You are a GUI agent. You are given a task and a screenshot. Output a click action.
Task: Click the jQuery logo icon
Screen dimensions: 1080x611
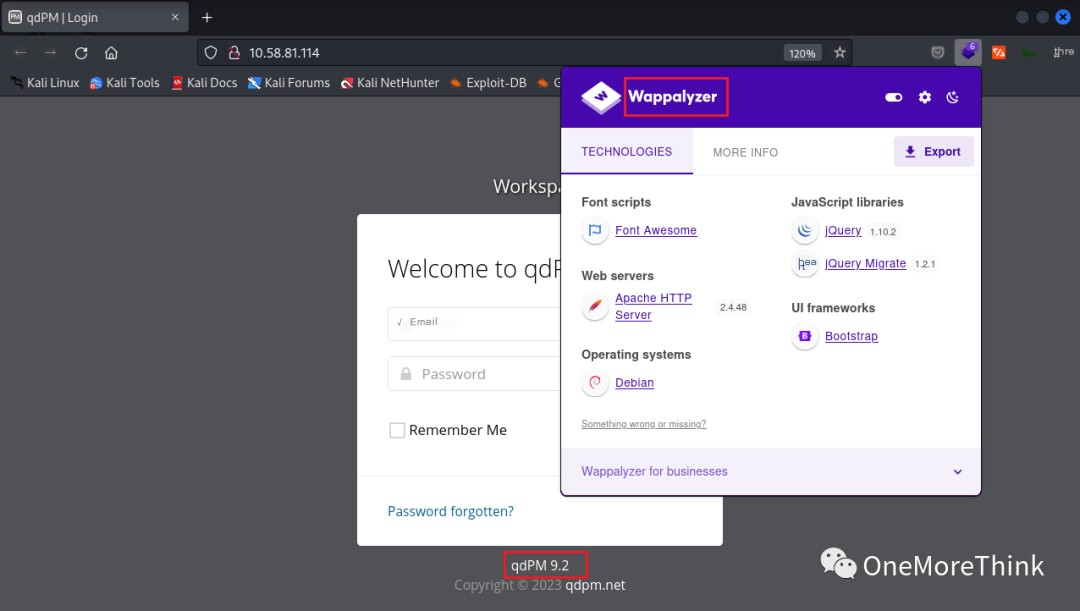pyautogui.click(x=804, y=231)
